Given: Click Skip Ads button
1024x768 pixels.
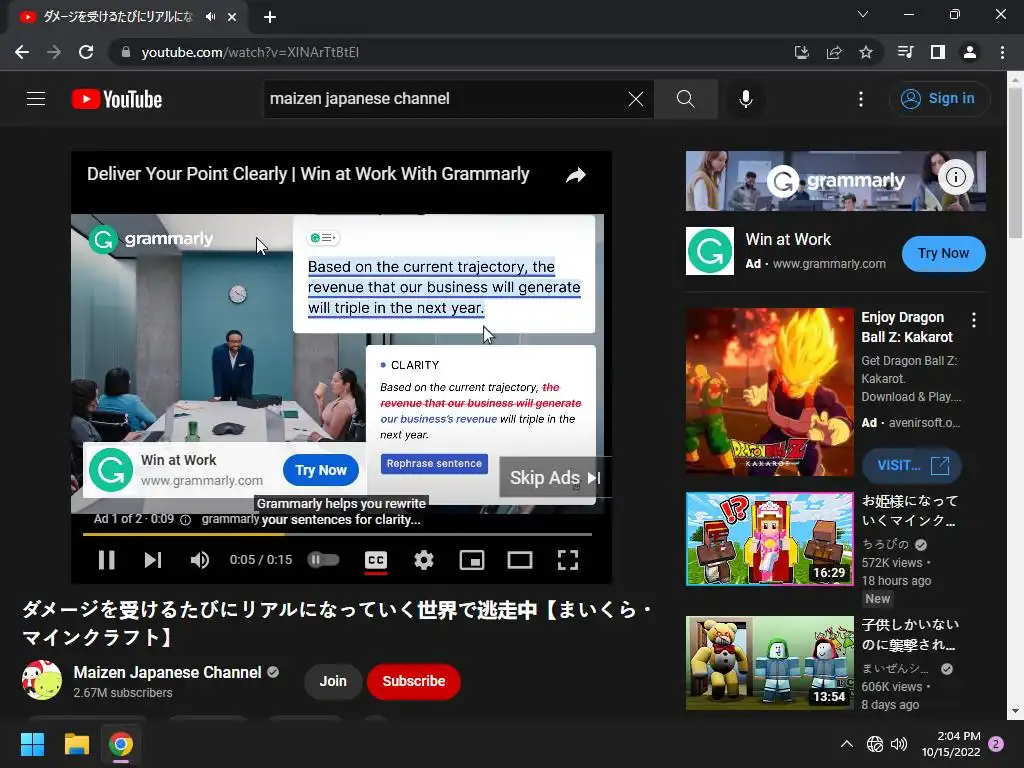Looking at the screenshot, I should 555,477.
